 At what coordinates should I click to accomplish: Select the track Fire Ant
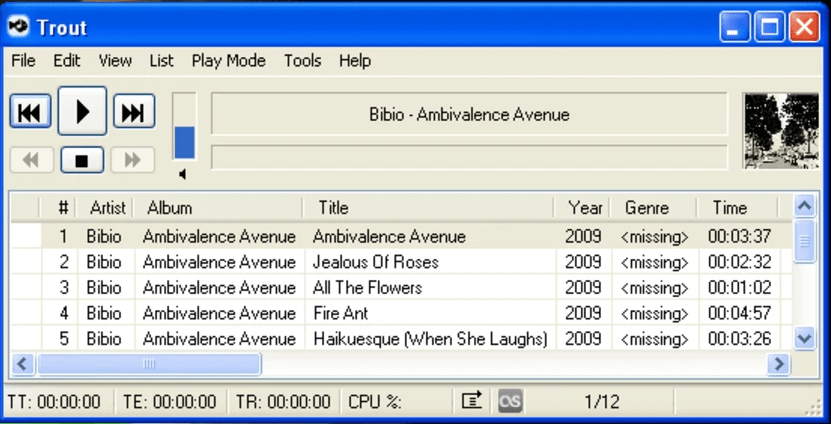click(340, 313)
